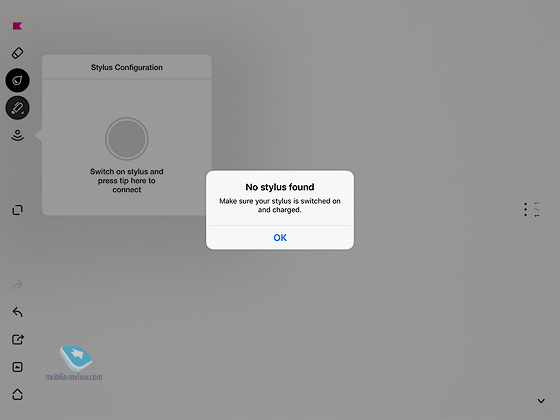
Task: Open the pages overview icon
Action: pyautogui.click(x=18, y=210)
